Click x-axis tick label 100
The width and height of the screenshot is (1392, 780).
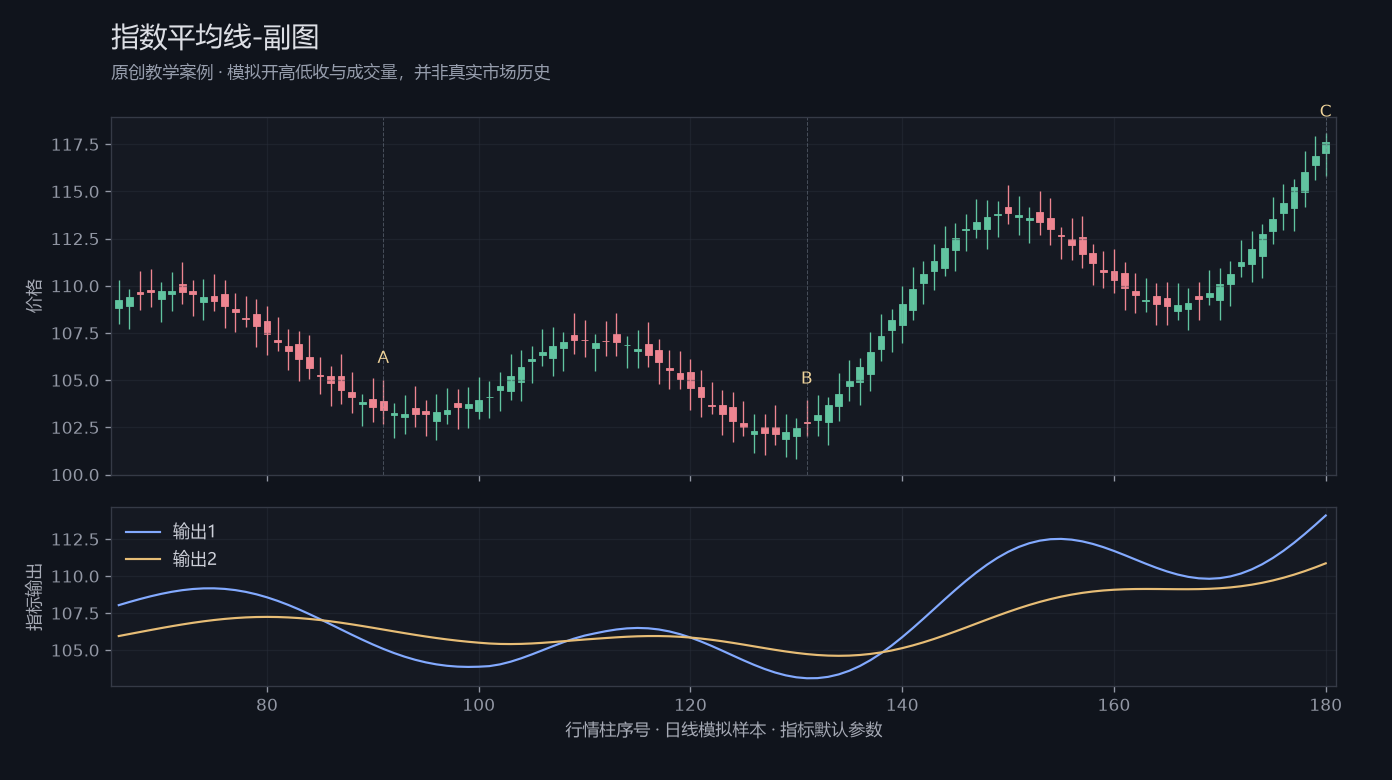point(479,704)
